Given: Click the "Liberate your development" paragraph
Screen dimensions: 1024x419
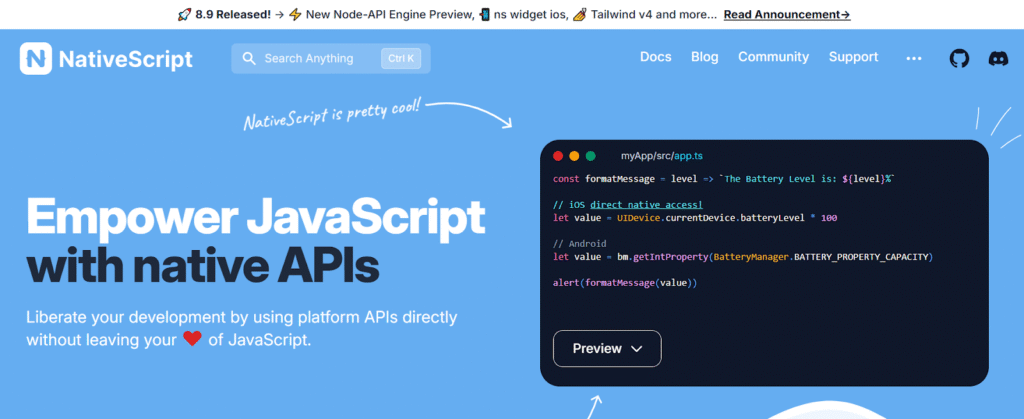Looking at the screenshot, I should click(x=242, y=328).
